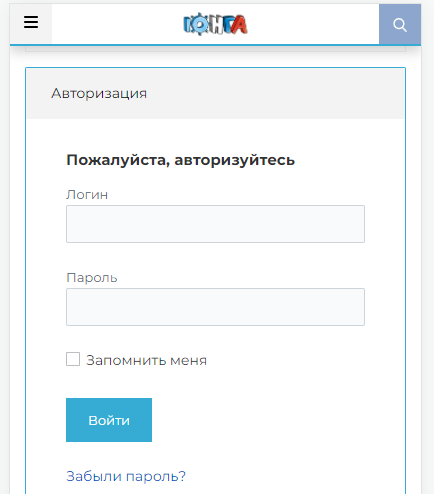Image resolution: width=434 pixels, height=494 pixels.
Task: Click the Запомнить меня label text
Action: [x=146, y=360]
